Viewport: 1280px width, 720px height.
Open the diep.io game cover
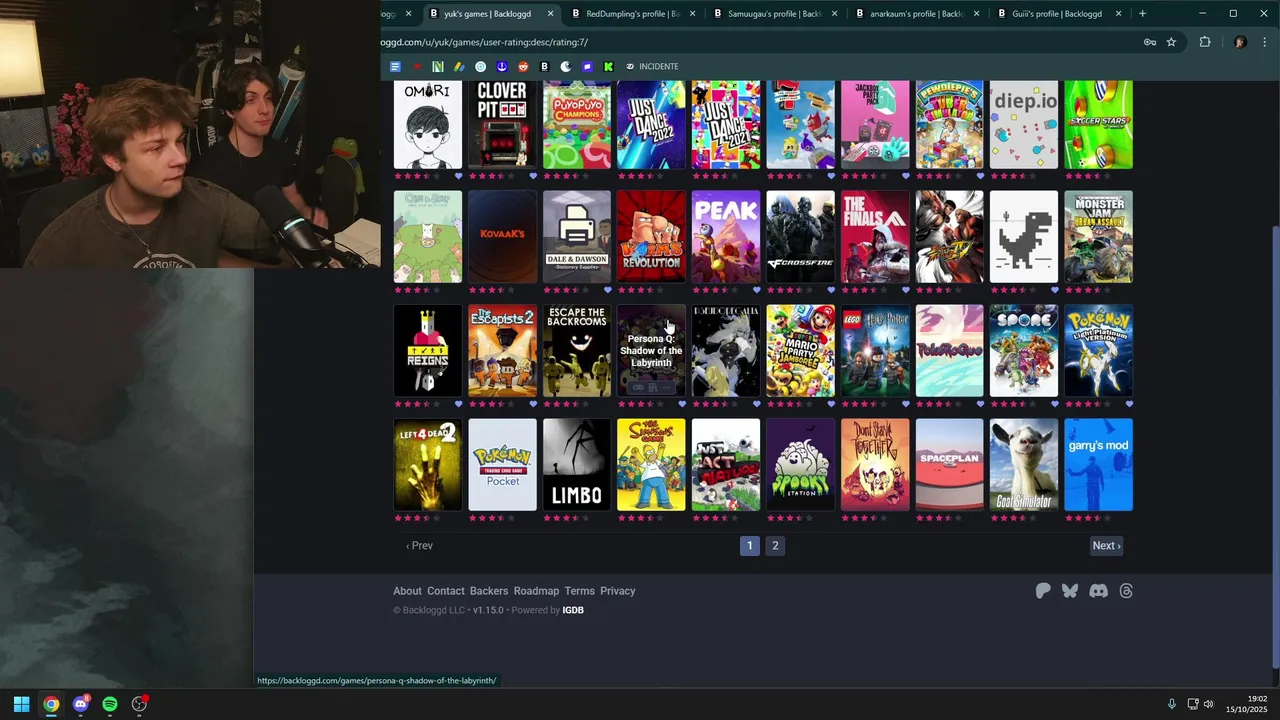point(1024,125)
